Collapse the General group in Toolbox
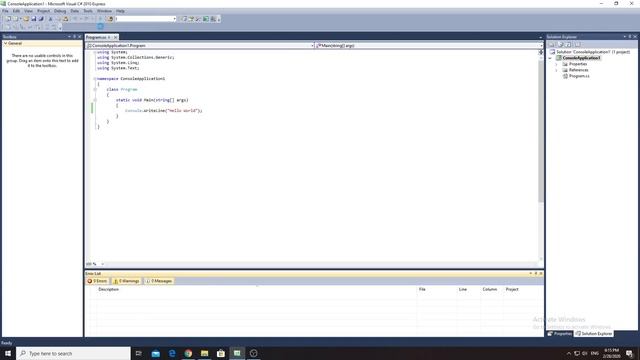 click(5, 43)
